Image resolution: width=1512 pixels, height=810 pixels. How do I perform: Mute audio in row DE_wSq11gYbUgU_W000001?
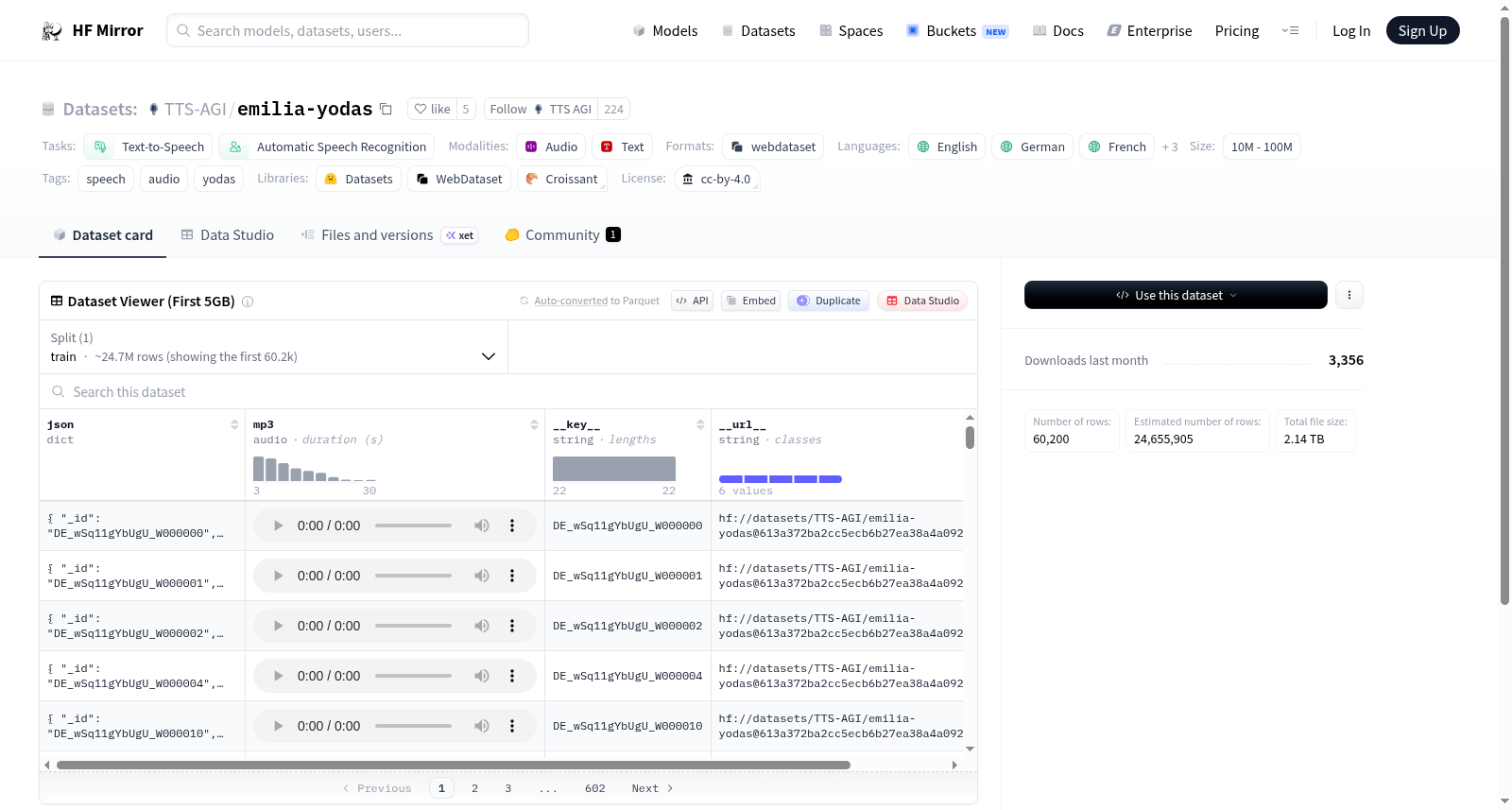(x=482, y=576)
